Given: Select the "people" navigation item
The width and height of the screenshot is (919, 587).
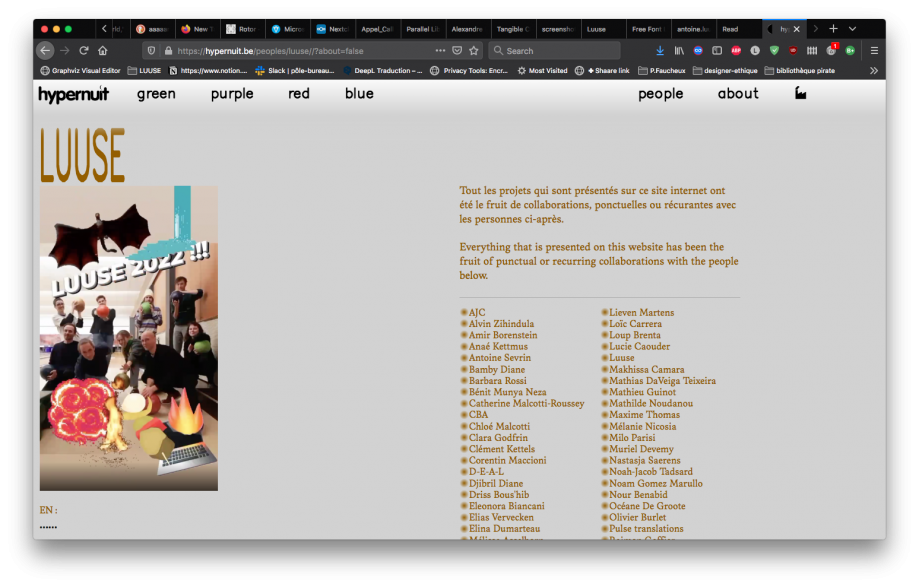Looking at the screenshot, I should [x=660, y=94].
